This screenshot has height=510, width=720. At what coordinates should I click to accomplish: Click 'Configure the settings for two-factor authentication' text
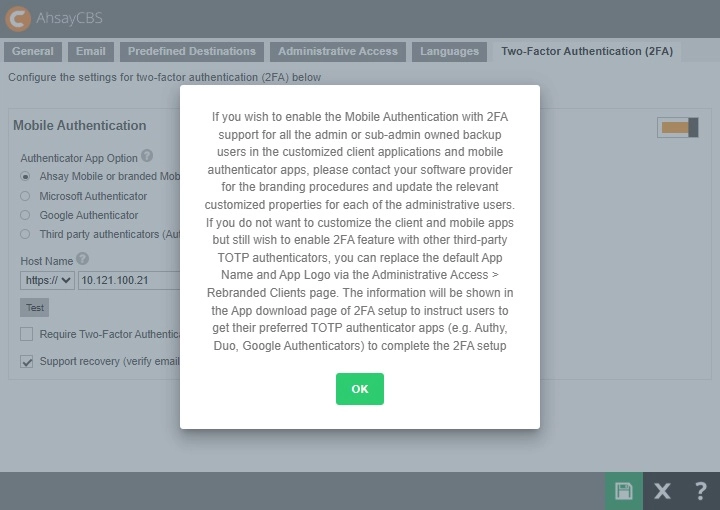tap(164, 77)
